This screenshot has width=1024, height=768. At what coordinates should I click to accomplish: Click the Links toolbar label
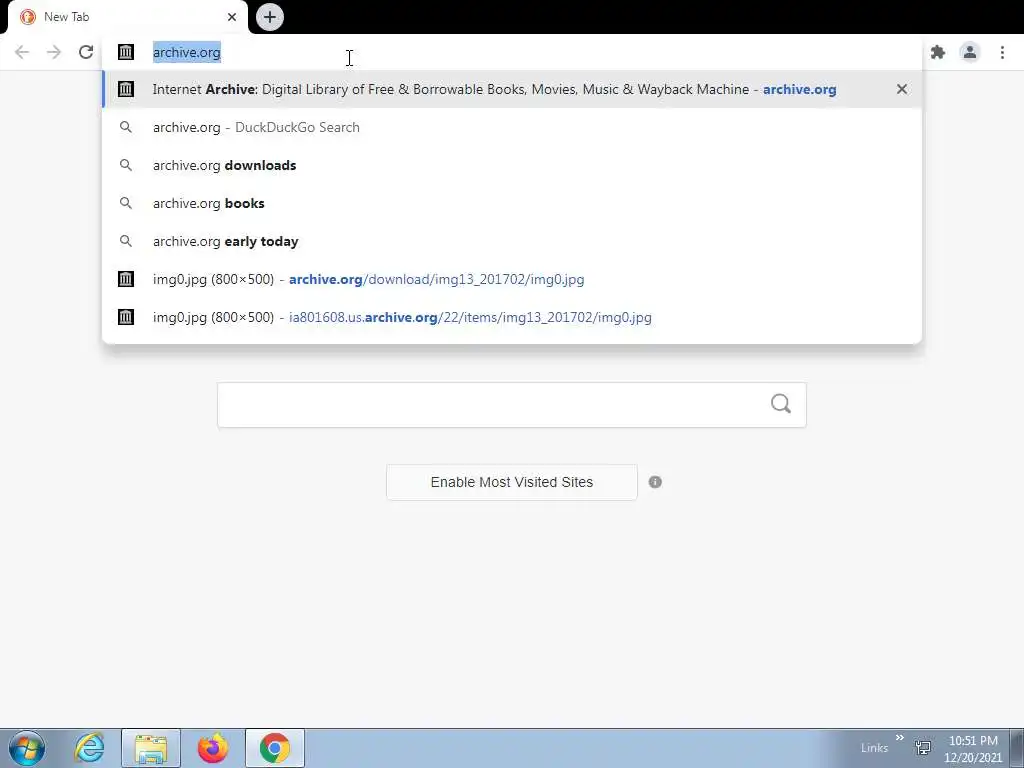(874, 748)
